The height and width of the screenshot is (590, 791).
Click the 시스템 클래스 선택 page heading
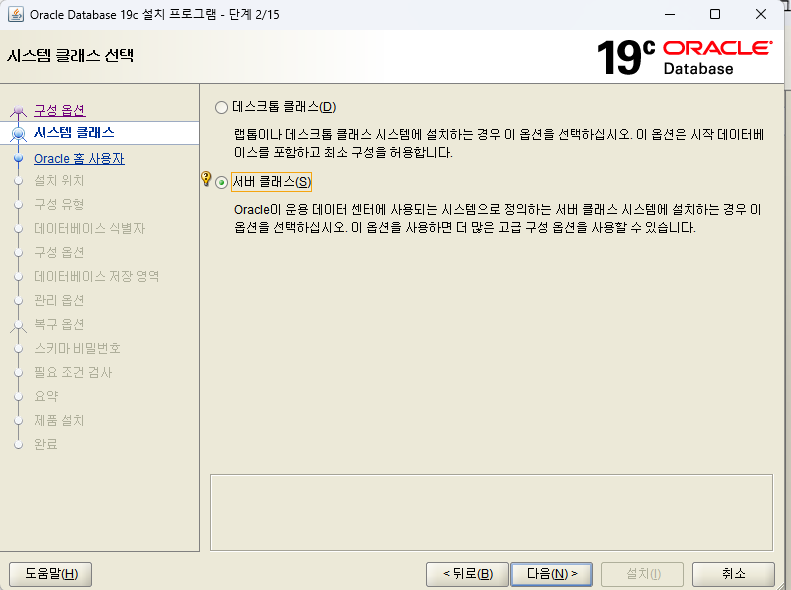[71, 55]
